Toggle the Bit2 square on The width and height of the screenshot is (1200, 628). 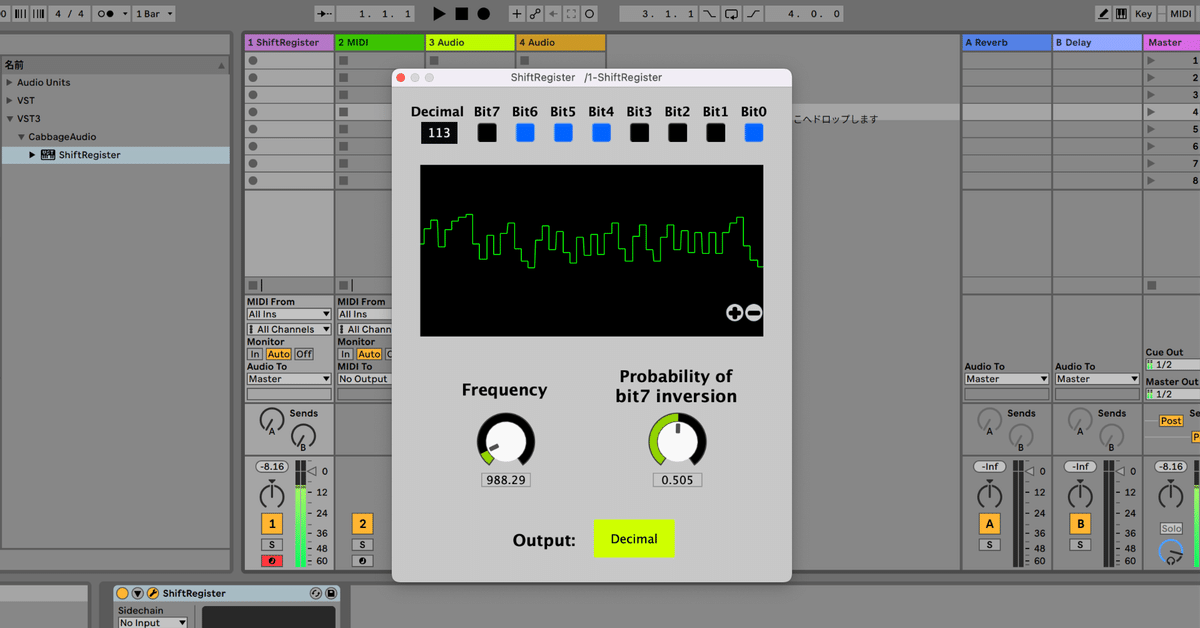[677, 132]
